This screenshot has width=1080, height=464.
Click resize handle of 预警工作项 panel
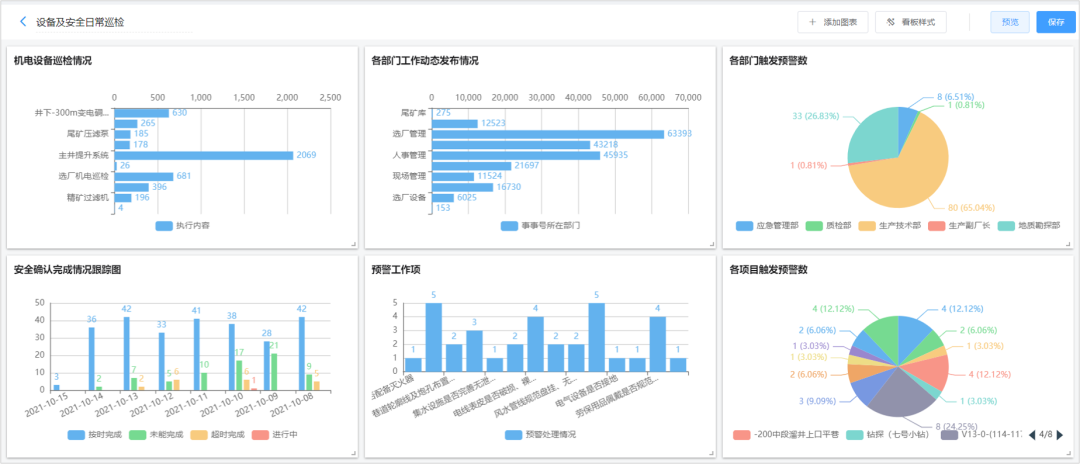click(x=709, y=452)
